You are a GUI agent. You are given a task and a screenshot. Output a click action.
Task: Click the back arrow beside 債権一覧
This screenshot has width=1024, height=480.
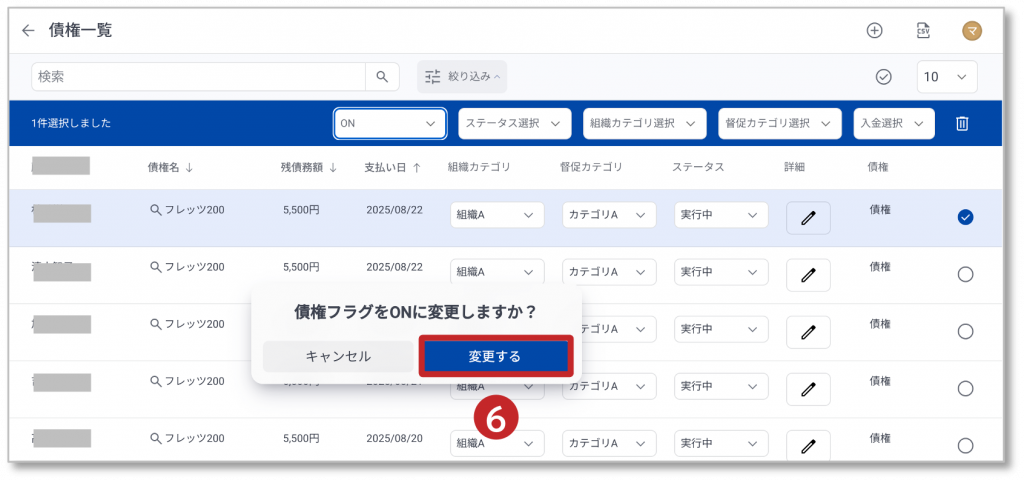pos(28,30)
